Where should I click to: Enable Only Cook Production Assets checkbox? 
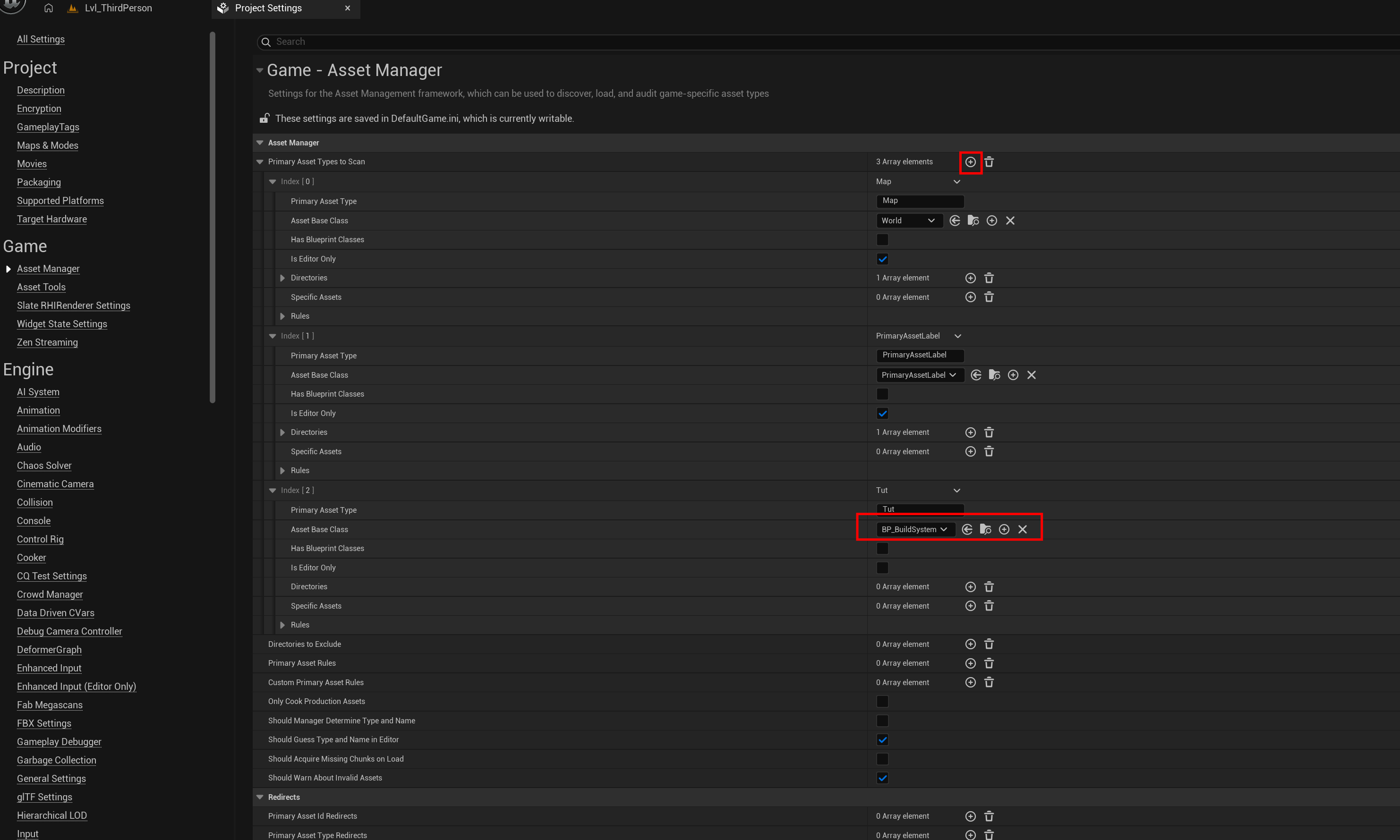point(882,702)
